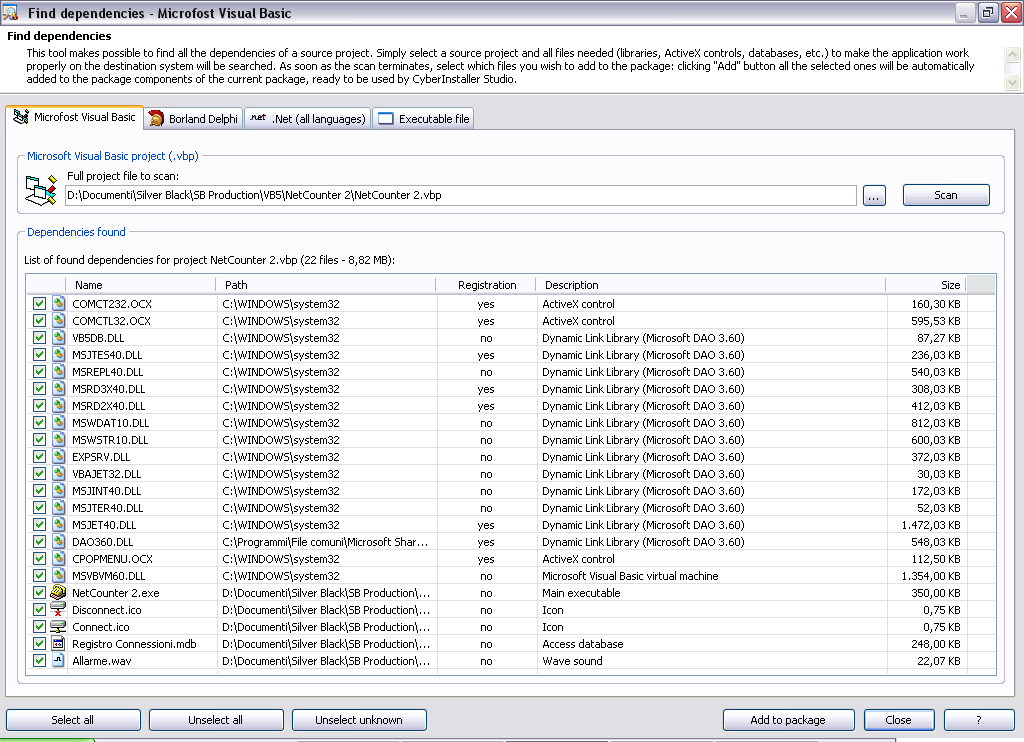
Task: Click the Allarme.wav sound file icon
Action: pyautogui.click(x=59, y=660)
